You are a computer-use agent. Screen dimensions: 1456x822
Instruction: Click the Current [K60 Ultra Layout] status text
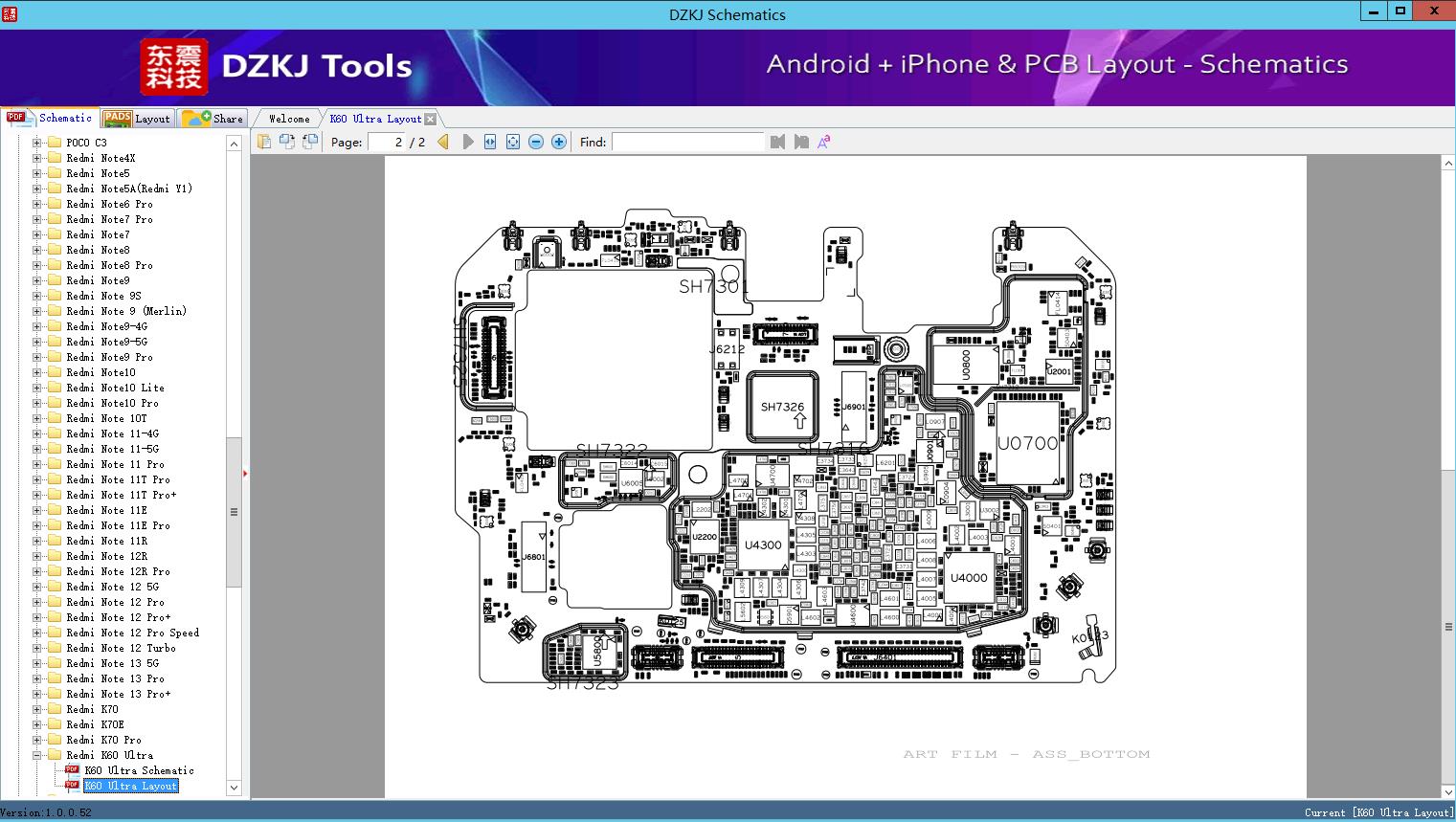[x=1378, y=812]
